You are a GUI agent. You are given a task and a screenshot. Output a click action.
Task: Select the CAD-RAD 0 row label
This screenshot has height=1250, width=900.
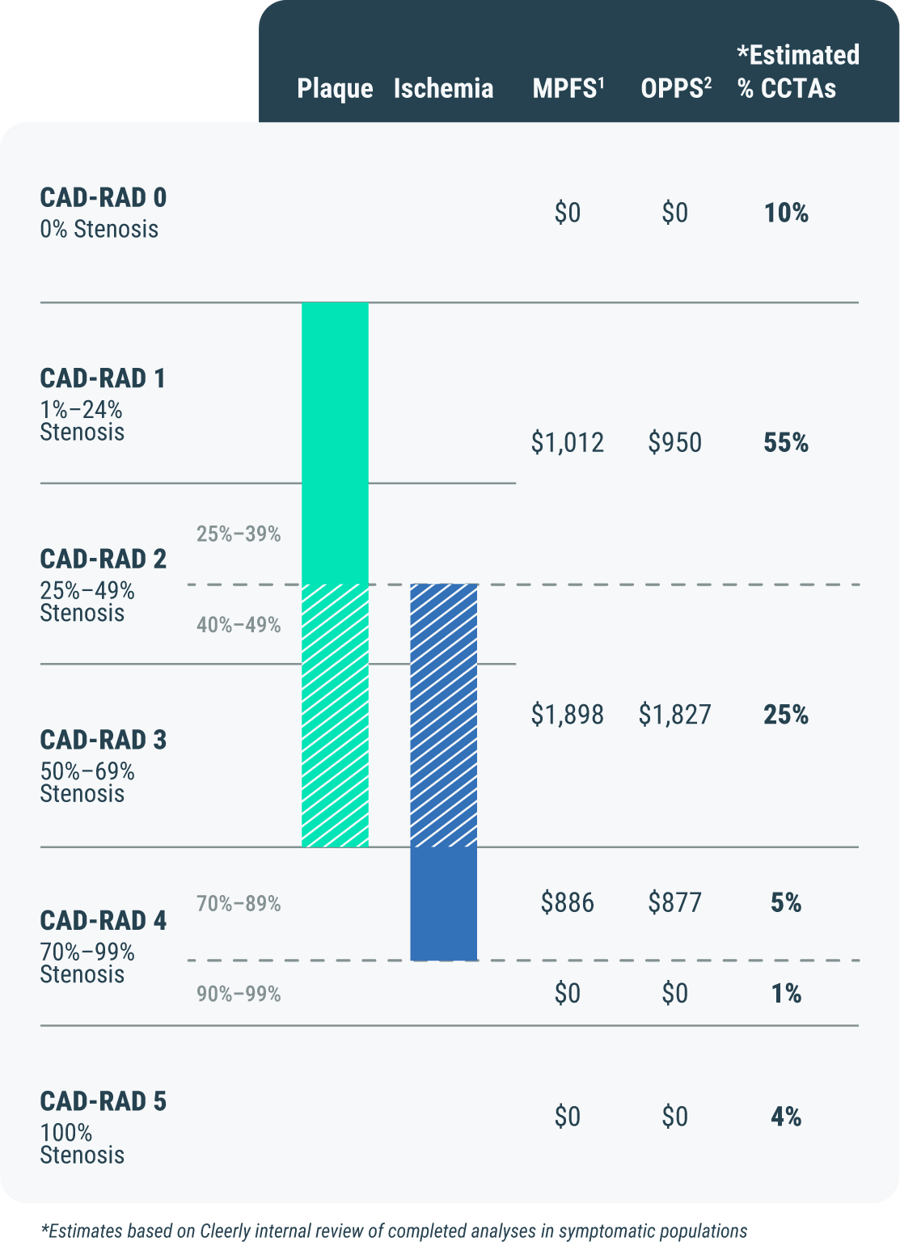click(103, 212)
